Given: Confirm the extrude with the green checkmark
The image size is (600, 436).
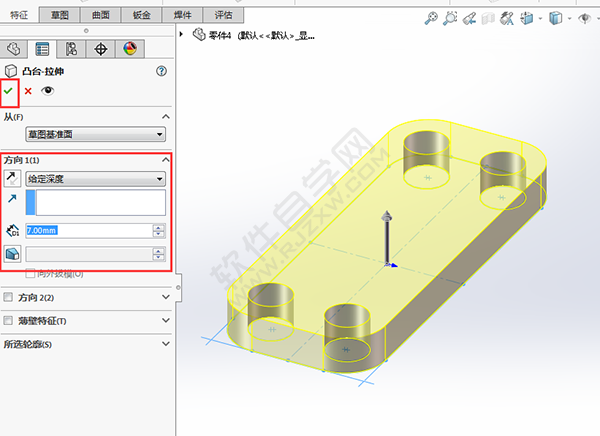Looking at the screenshot, I should [x=8, y=91].
